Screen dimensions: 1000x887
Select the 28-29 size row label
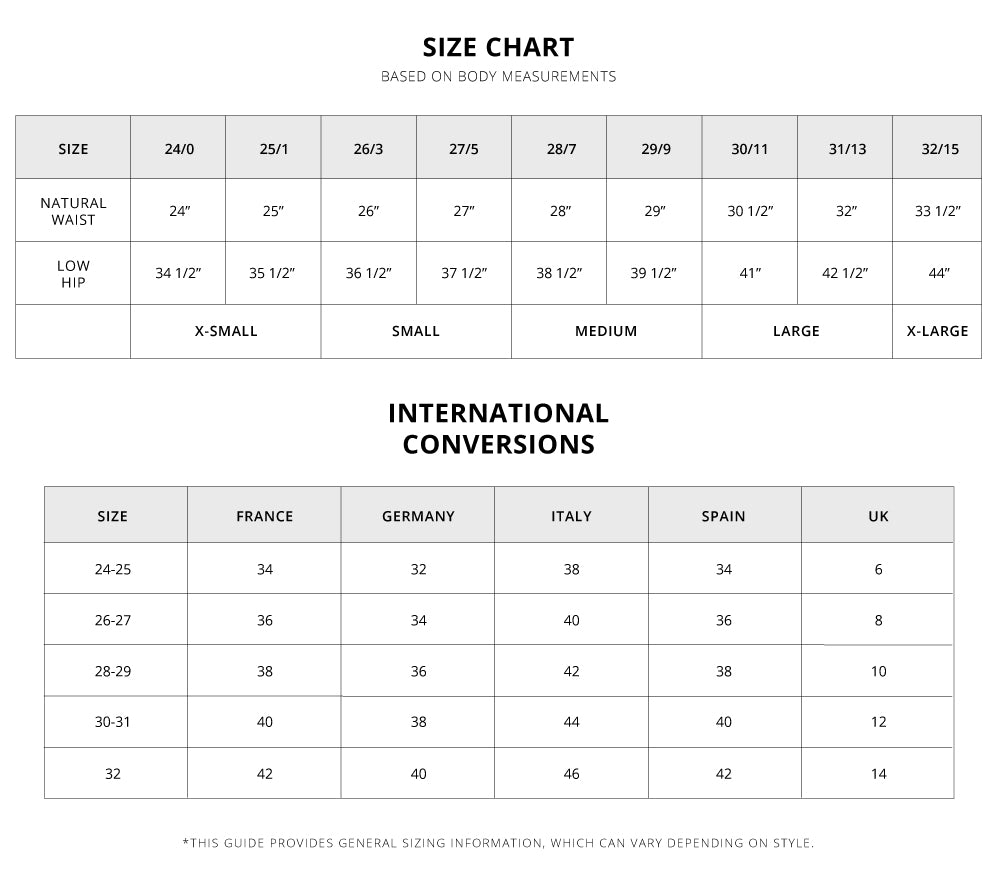tap(113, 671)
